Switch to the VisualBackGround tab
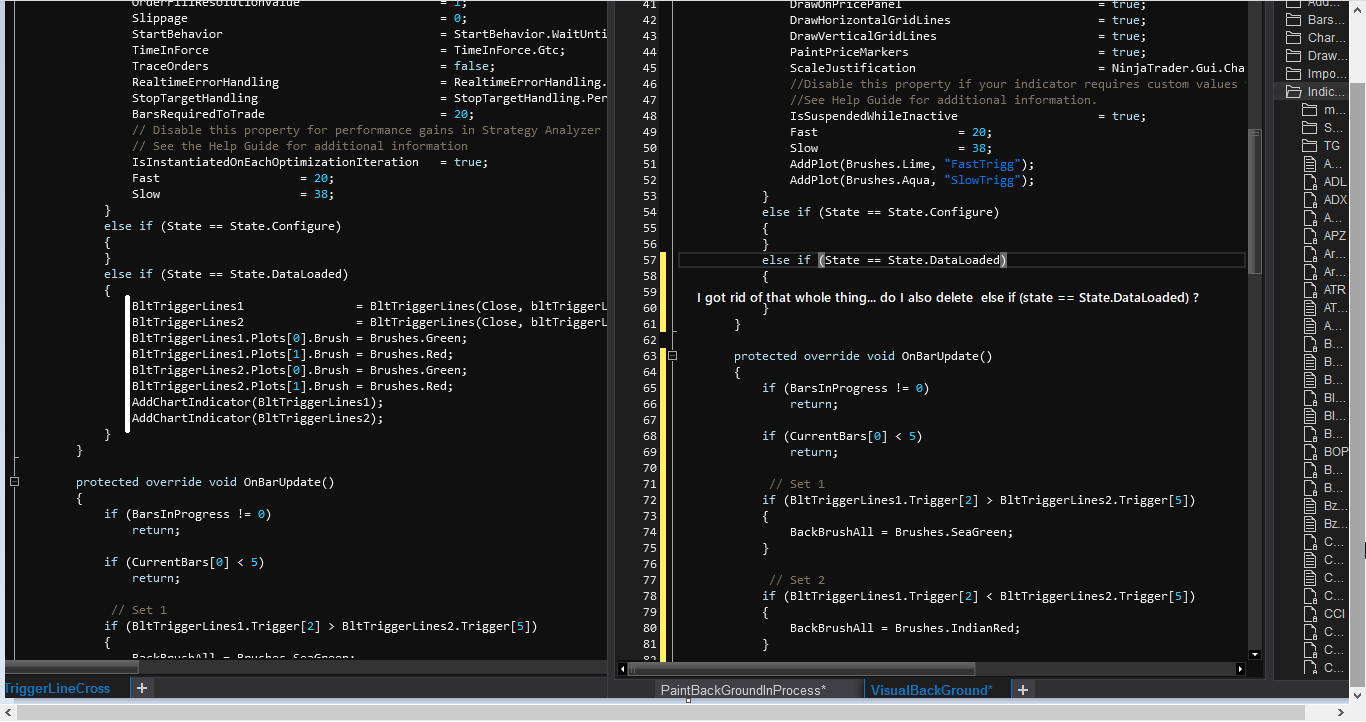 (931, 690)
